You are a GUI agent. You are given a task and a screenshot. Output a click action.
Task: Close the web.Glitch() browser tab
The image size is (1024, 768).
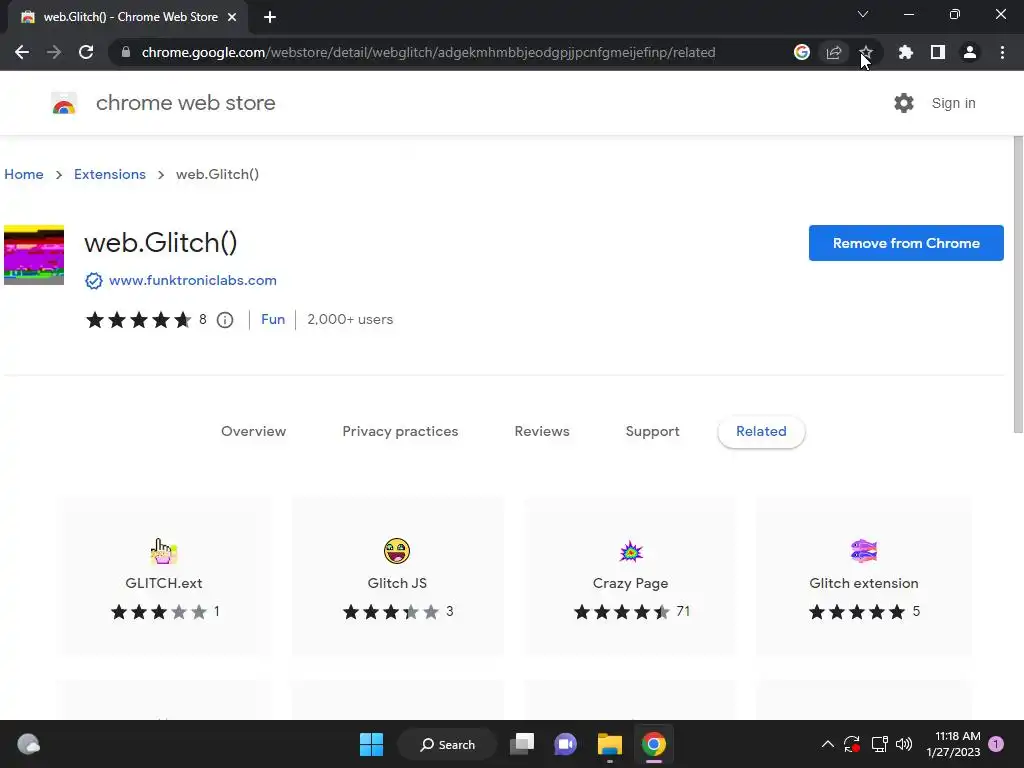(x=232, y=17)
